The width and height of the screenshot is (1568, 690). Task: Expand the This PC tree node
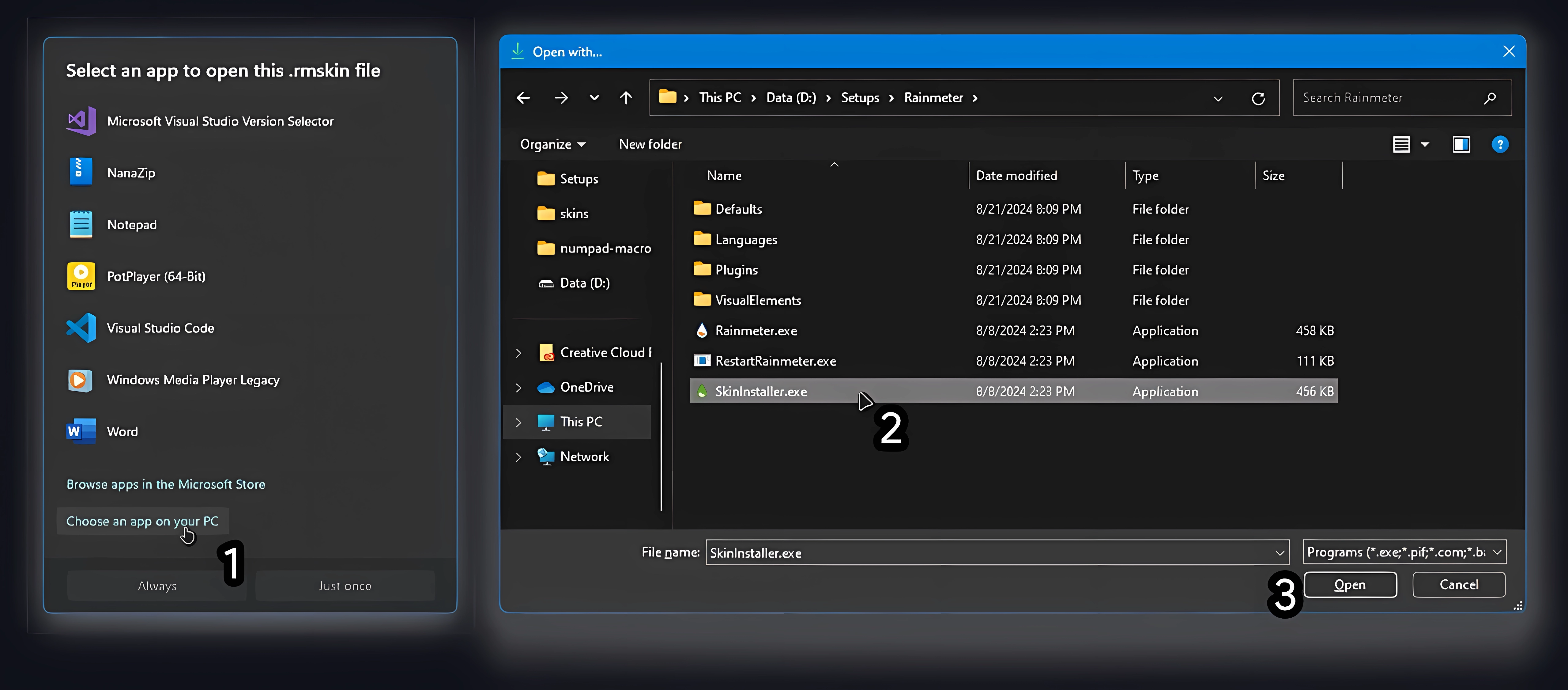518,422
